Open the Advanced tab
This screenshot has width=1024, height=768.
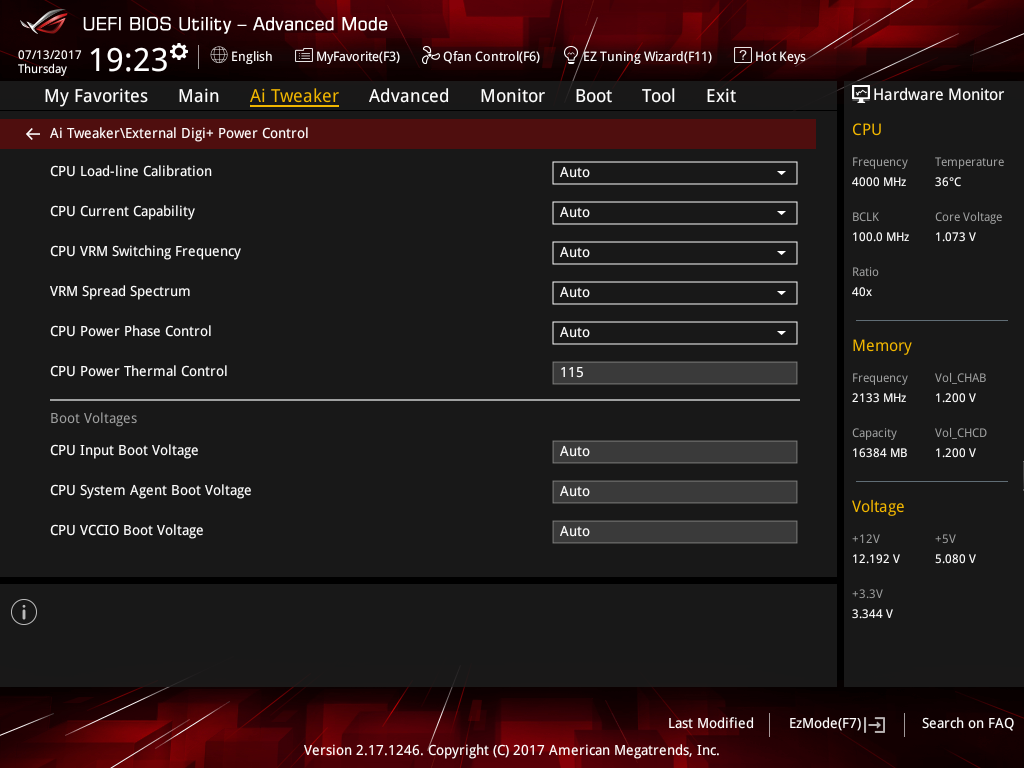pyautogui.click(x=409, y=96)
